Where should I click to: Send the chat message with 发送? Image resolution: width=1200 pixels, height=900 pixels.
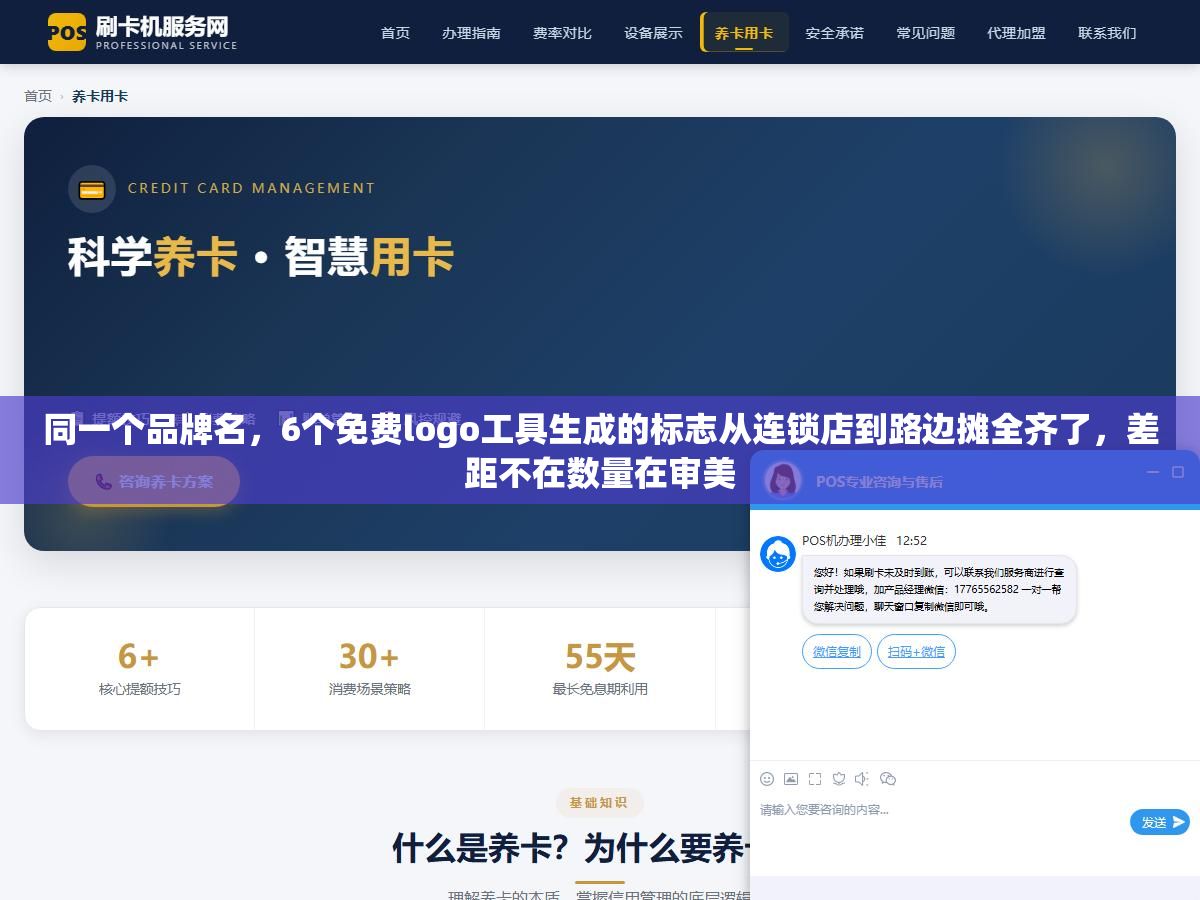pos(1159,822)
